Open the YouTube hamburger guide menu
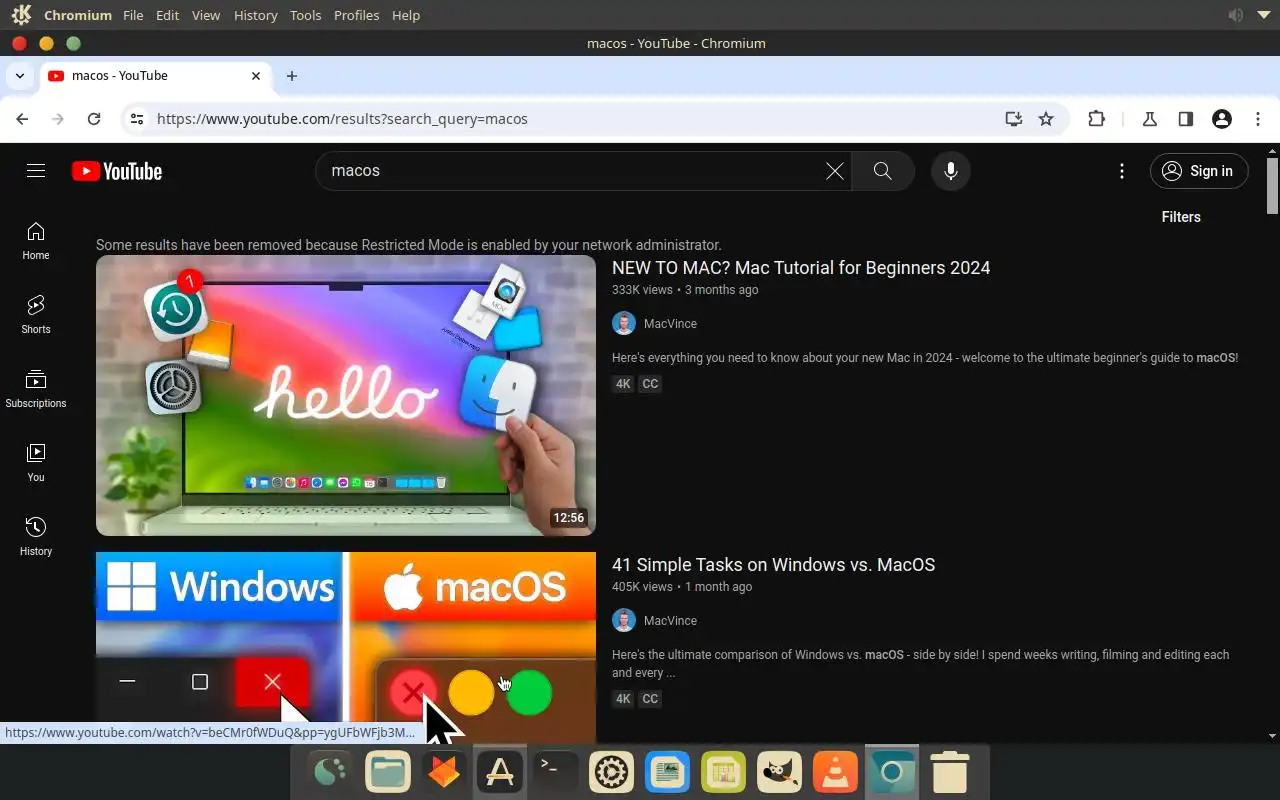Viewport: 1280px width, 800px height. click(36, 171)
